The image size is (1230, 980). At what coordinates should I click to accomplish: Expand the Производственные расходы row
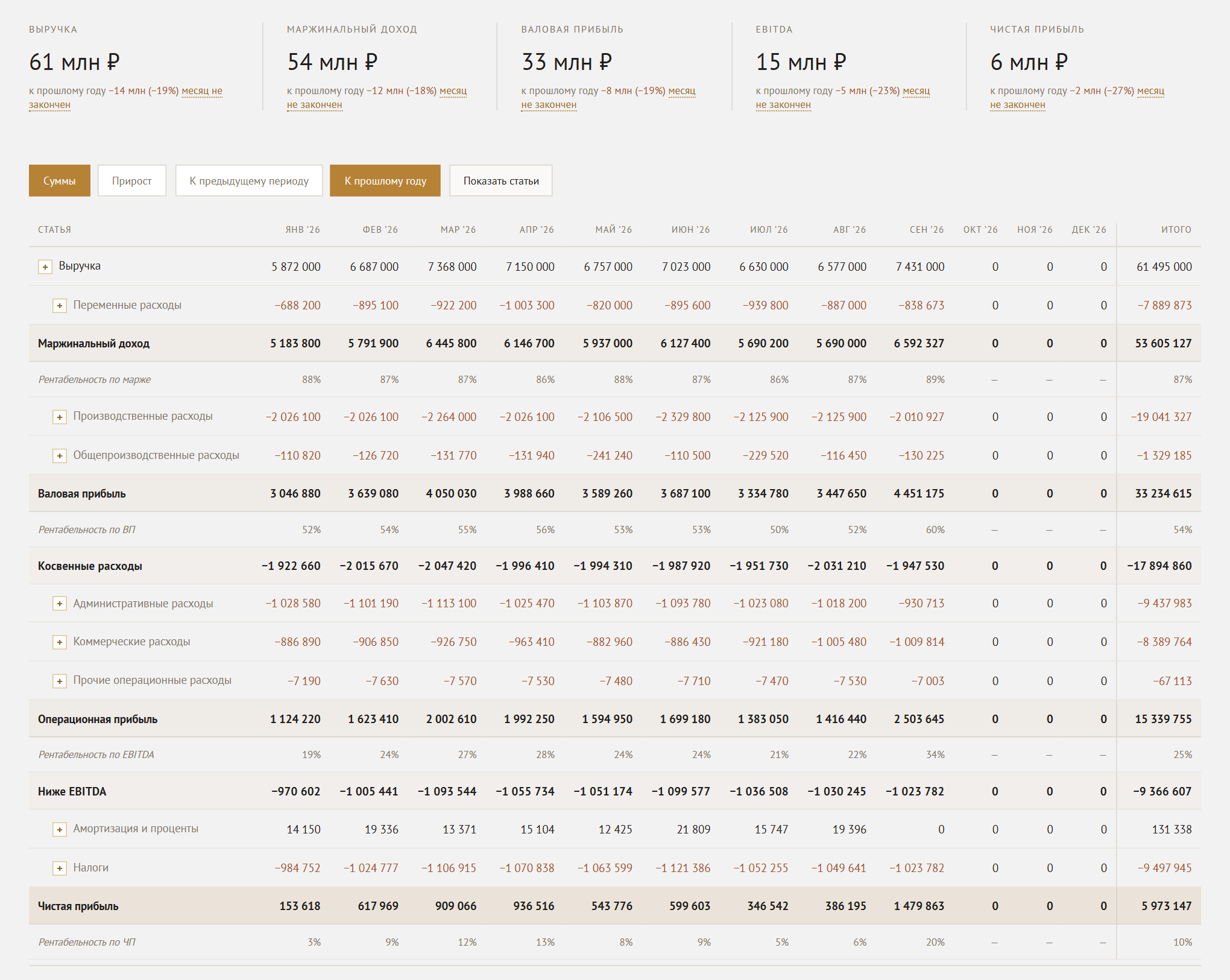click(60, 417)
